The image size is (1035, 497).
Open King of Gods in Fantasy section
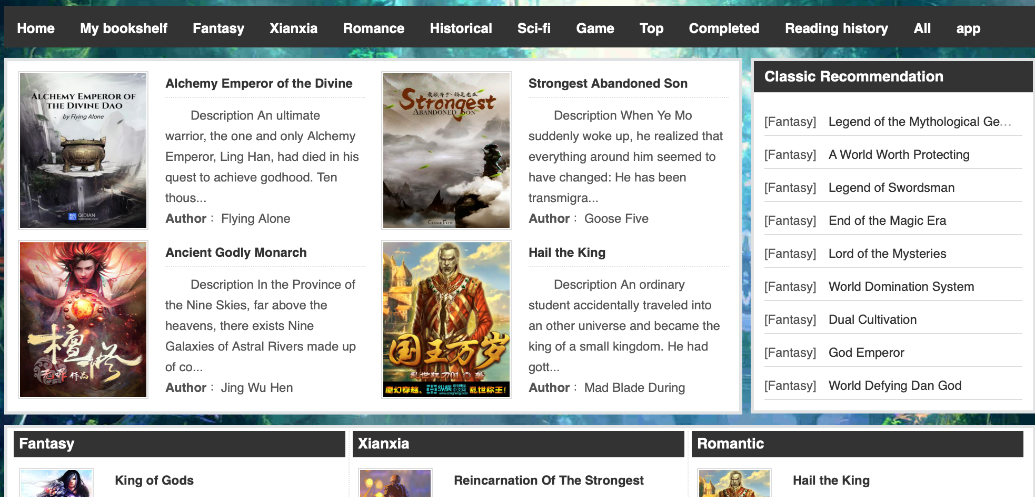[x=154, y=481]
